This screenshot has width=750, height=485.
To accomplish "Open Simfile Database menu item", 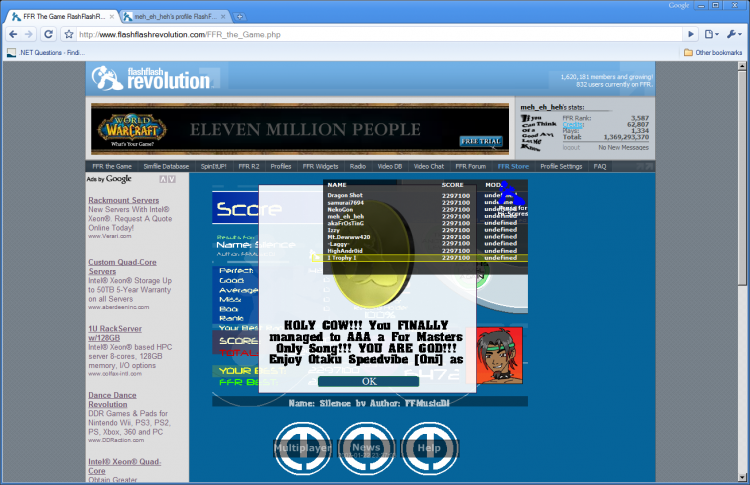I will click(x=166, y=166).
